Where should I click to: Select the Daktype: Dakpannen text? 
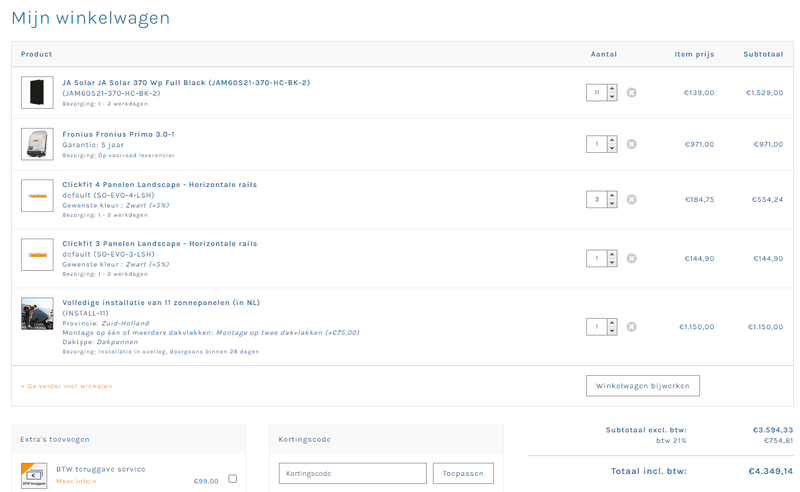coord(100,342)
